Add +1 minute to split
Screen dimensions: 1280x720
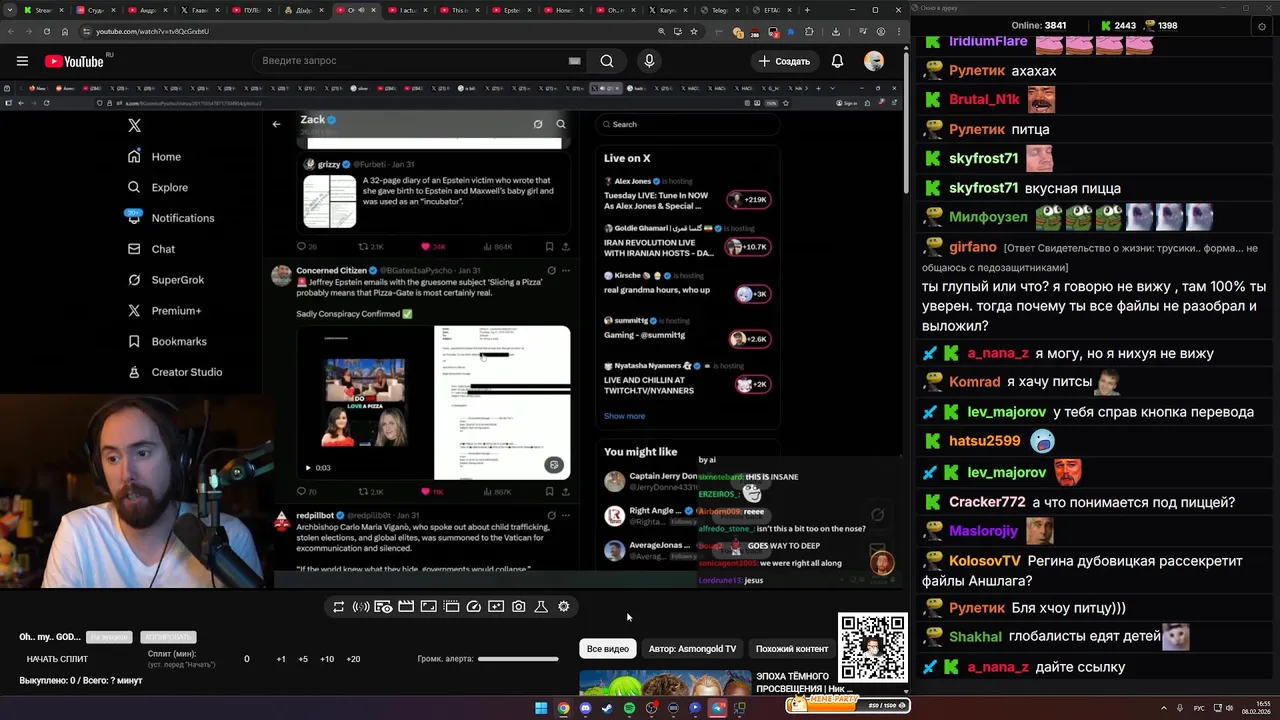pos(281,659)
